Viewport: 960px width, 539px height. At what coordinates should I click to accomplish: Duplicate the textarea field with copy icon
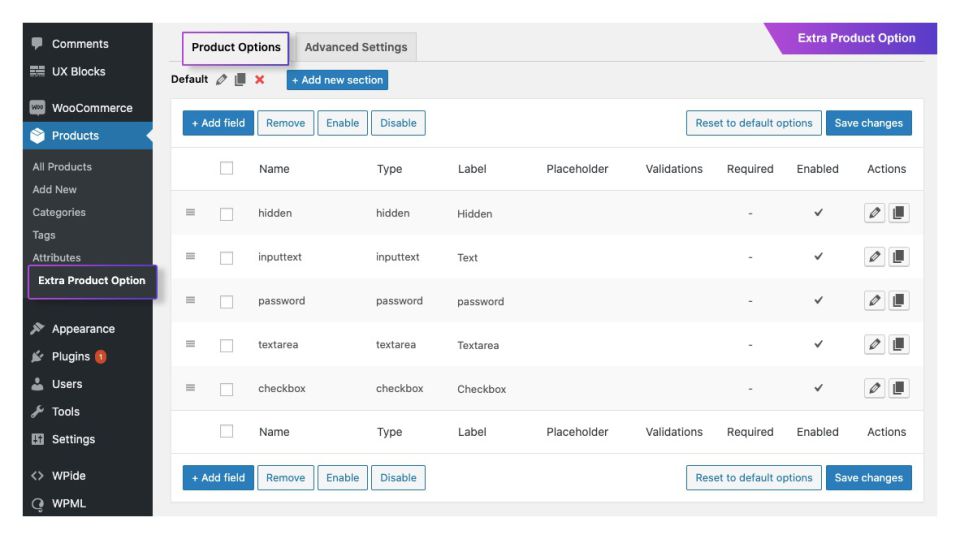(898, 345)
